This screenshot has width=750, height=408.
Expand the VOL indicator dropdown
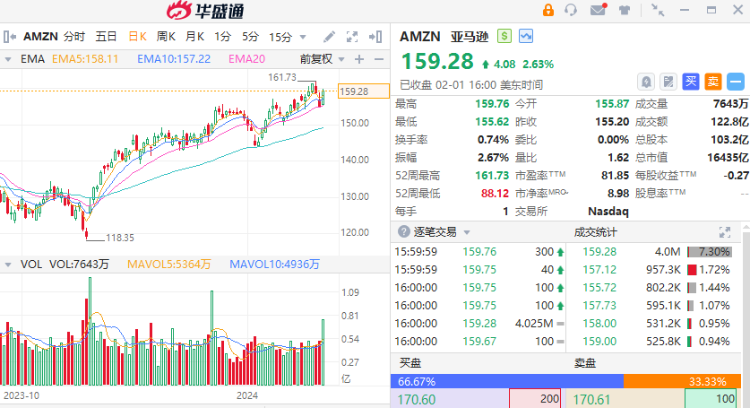[8, 264]
